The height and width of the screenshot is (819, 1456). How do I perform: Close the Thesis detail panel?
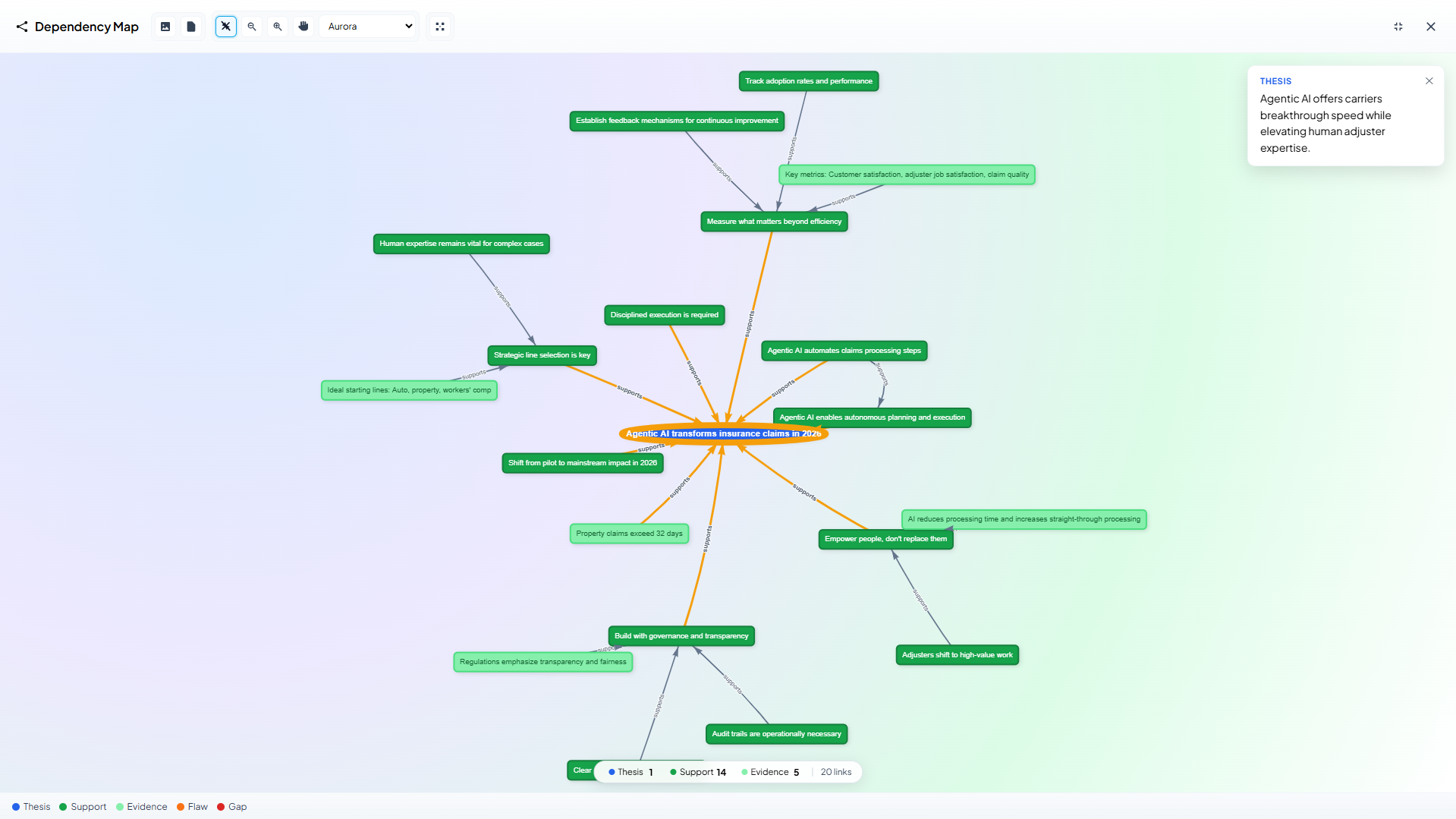[1429, 80]
